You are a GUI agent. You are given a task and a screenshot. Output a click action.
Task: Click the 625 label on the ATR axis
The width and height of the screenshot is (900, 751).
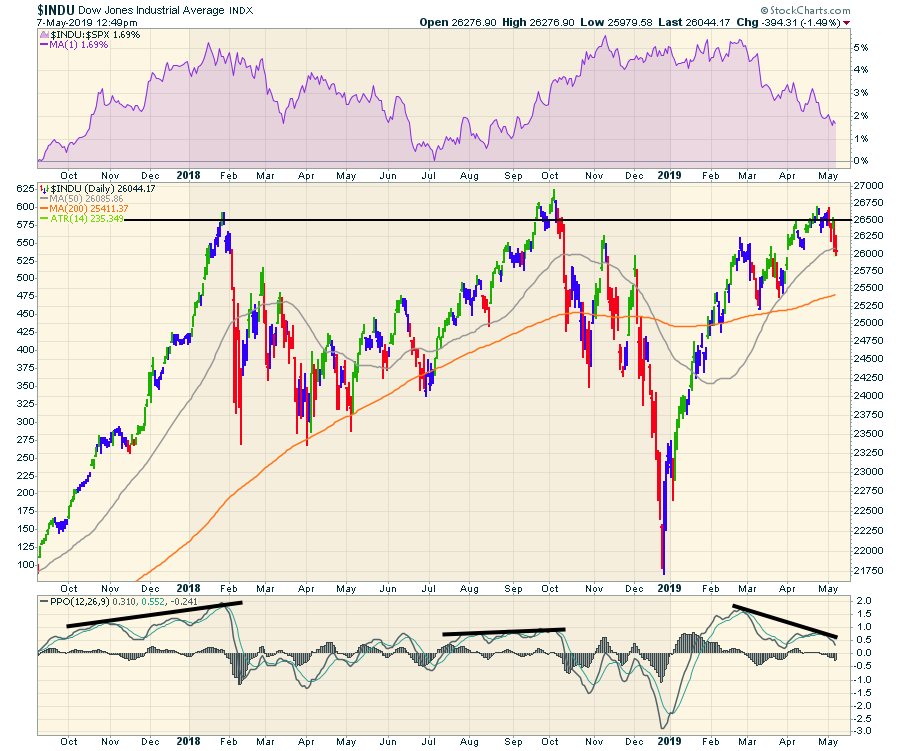(x=25, y=189)
